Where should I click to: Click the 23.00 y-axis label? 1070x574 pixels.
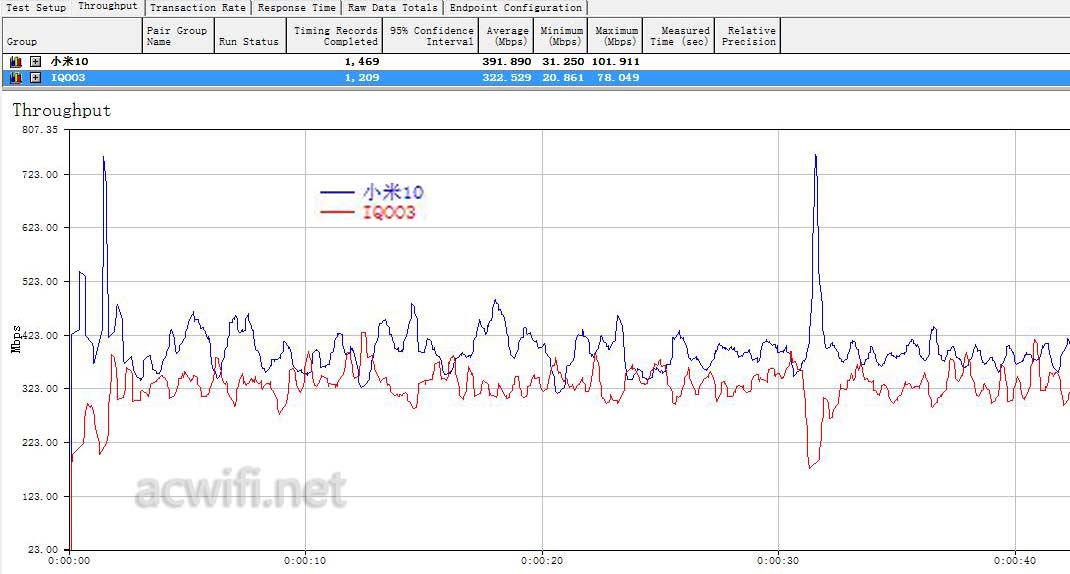(x=43, y=549)
